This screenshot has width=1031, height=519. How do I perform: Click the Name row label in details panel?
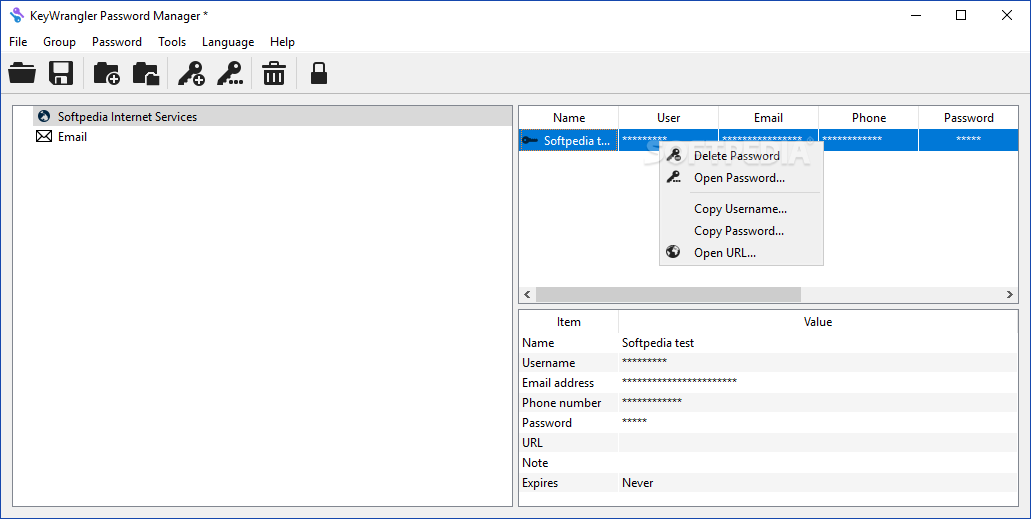[x=538, y=343]
